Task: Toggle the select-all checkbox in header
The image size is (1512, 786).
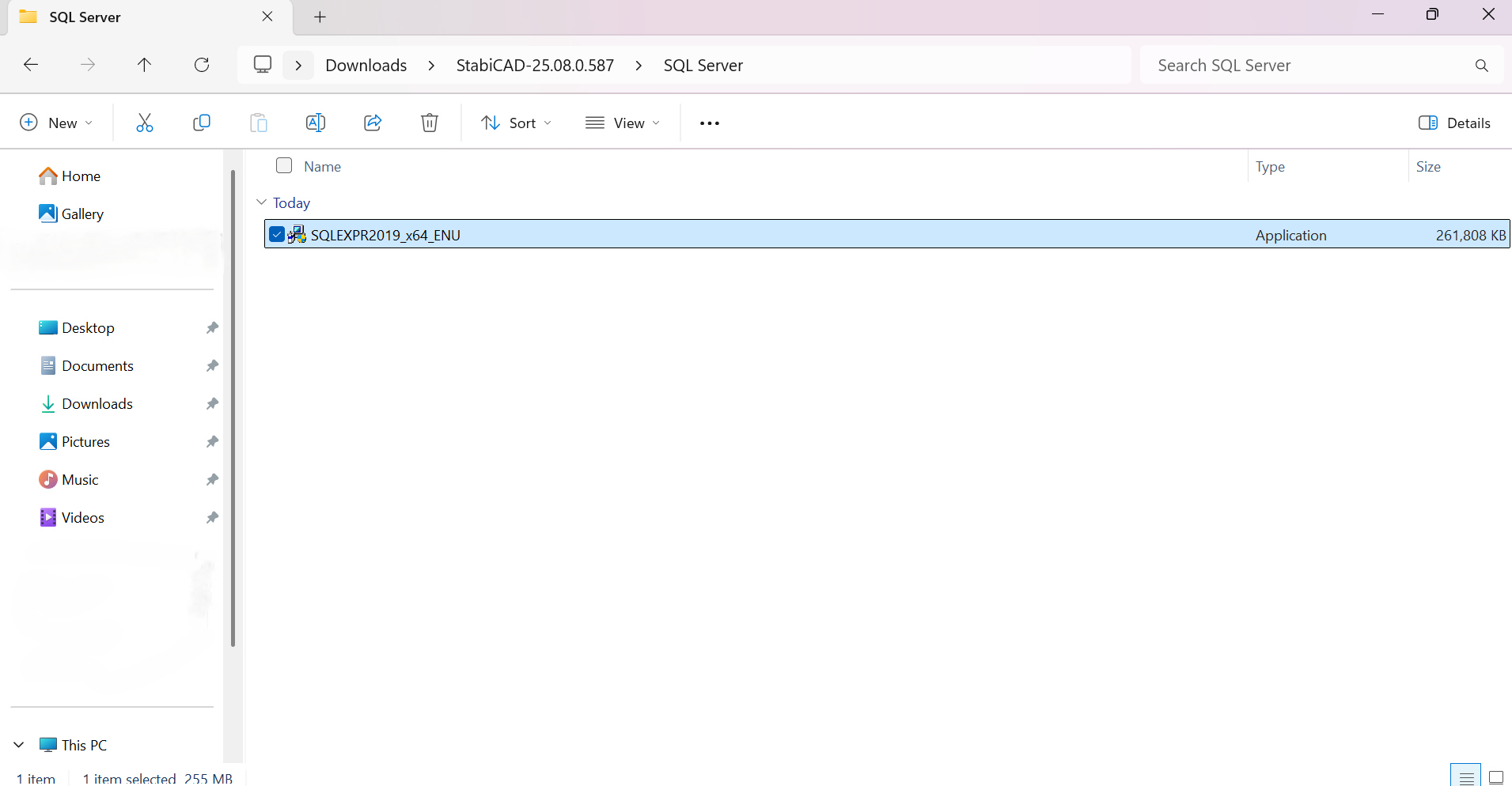Action: tap(284, 165)
